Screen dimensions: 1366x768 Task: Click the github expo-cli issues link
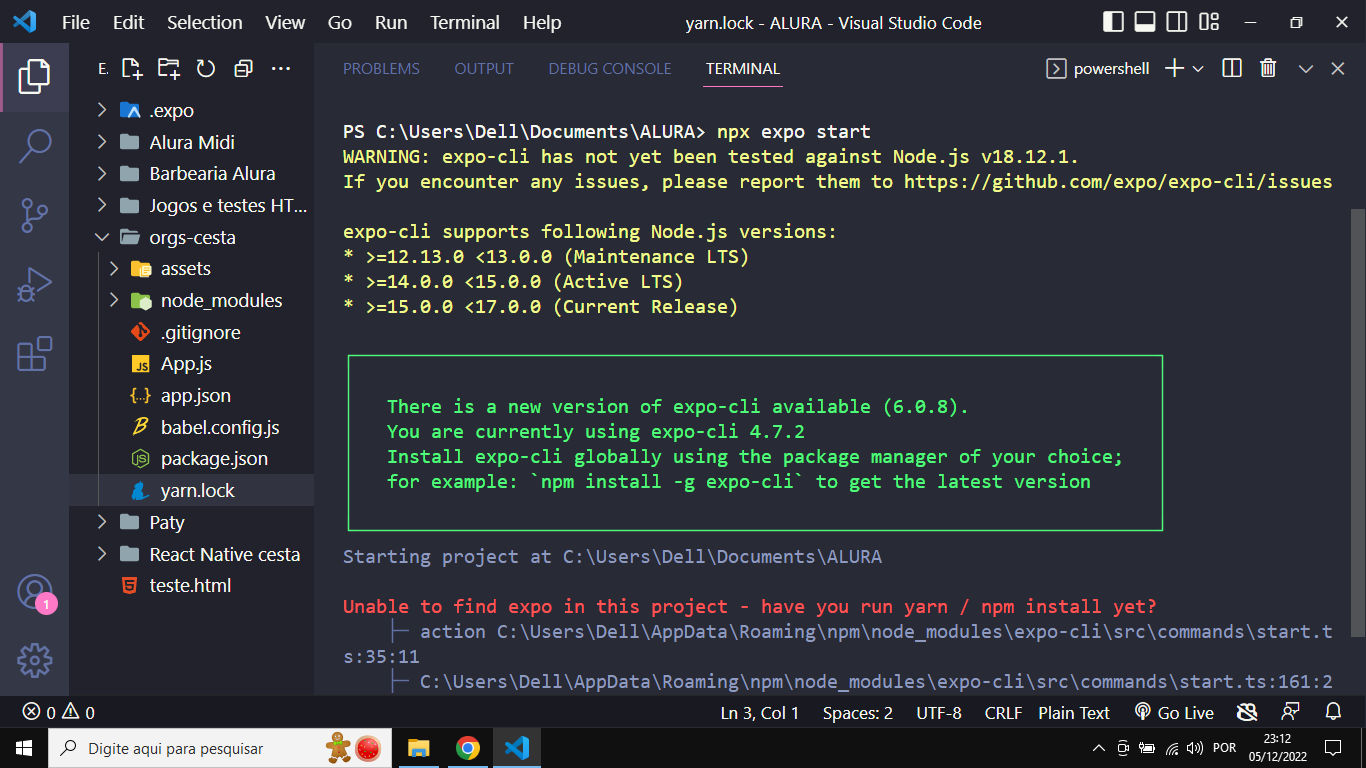tap(1118, 182)
